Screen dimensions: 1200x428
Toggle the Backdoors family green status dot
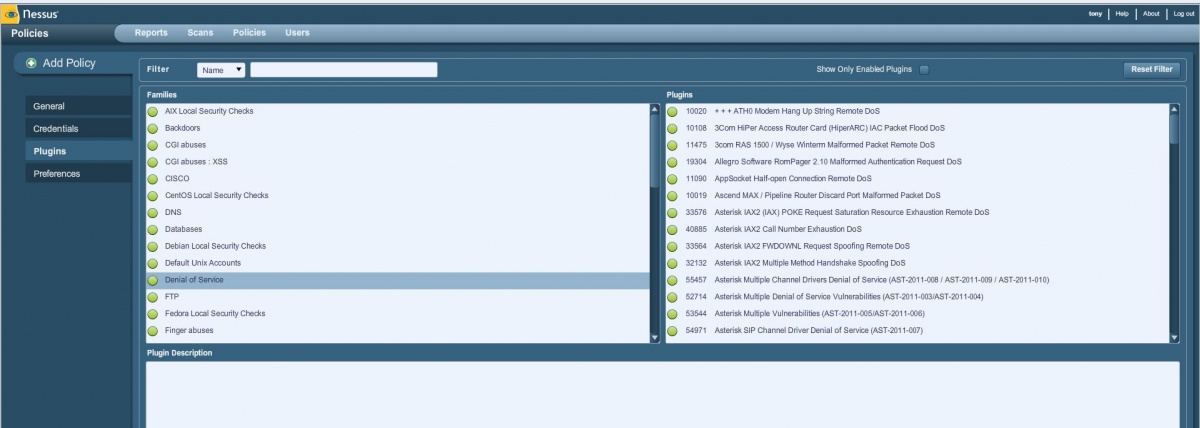[153, 129]
